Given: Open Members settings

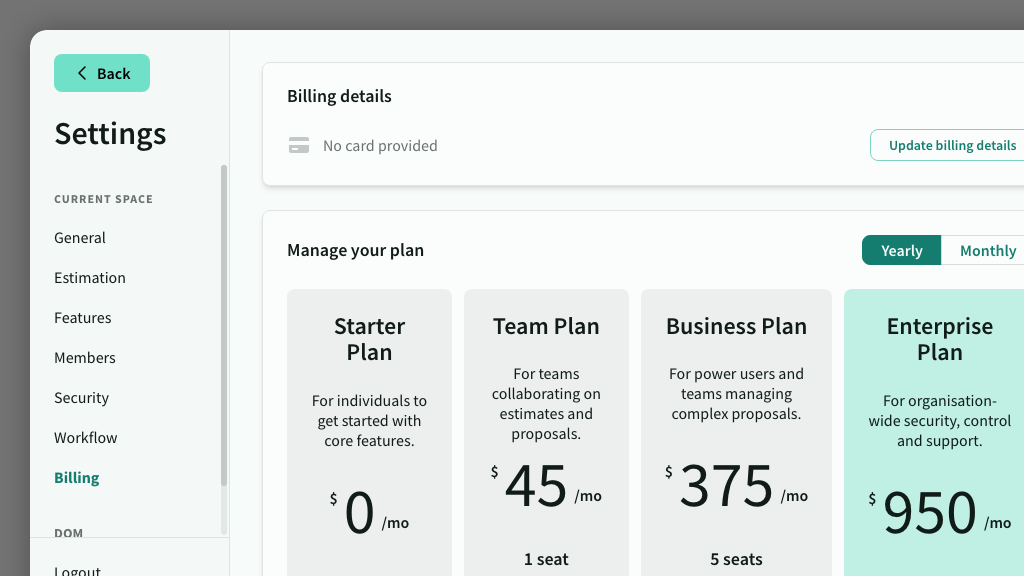Looking at the screenshot, I should coord(85,358).
